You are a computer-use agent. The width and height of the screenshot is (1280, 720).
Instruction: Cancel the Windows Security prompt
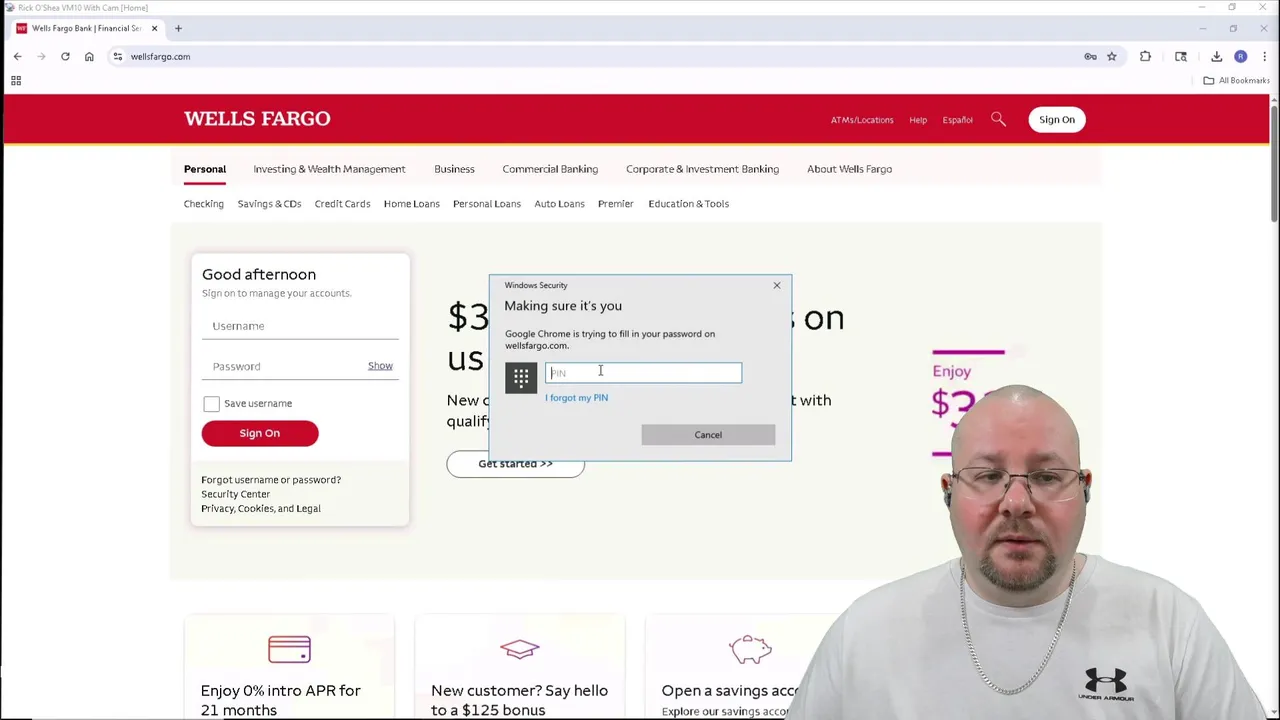(708, 435)
